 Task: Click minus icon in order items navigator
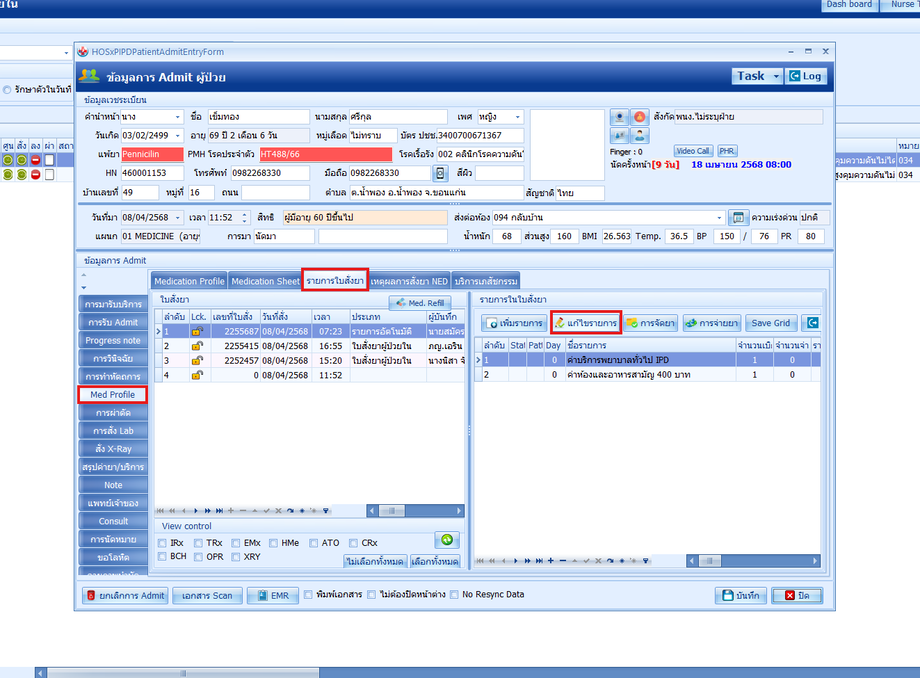[563, 561]
